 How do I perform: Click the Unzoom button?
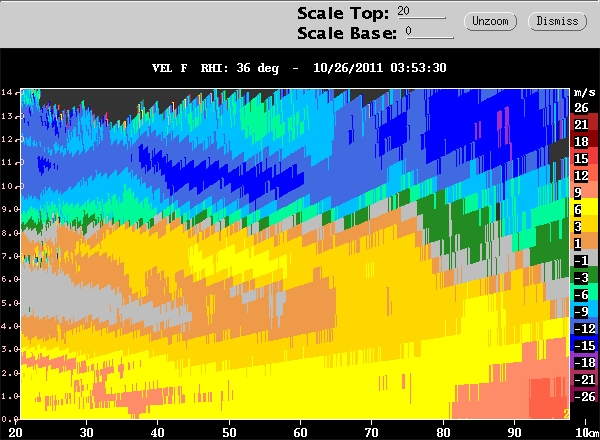tap(490, 21)
